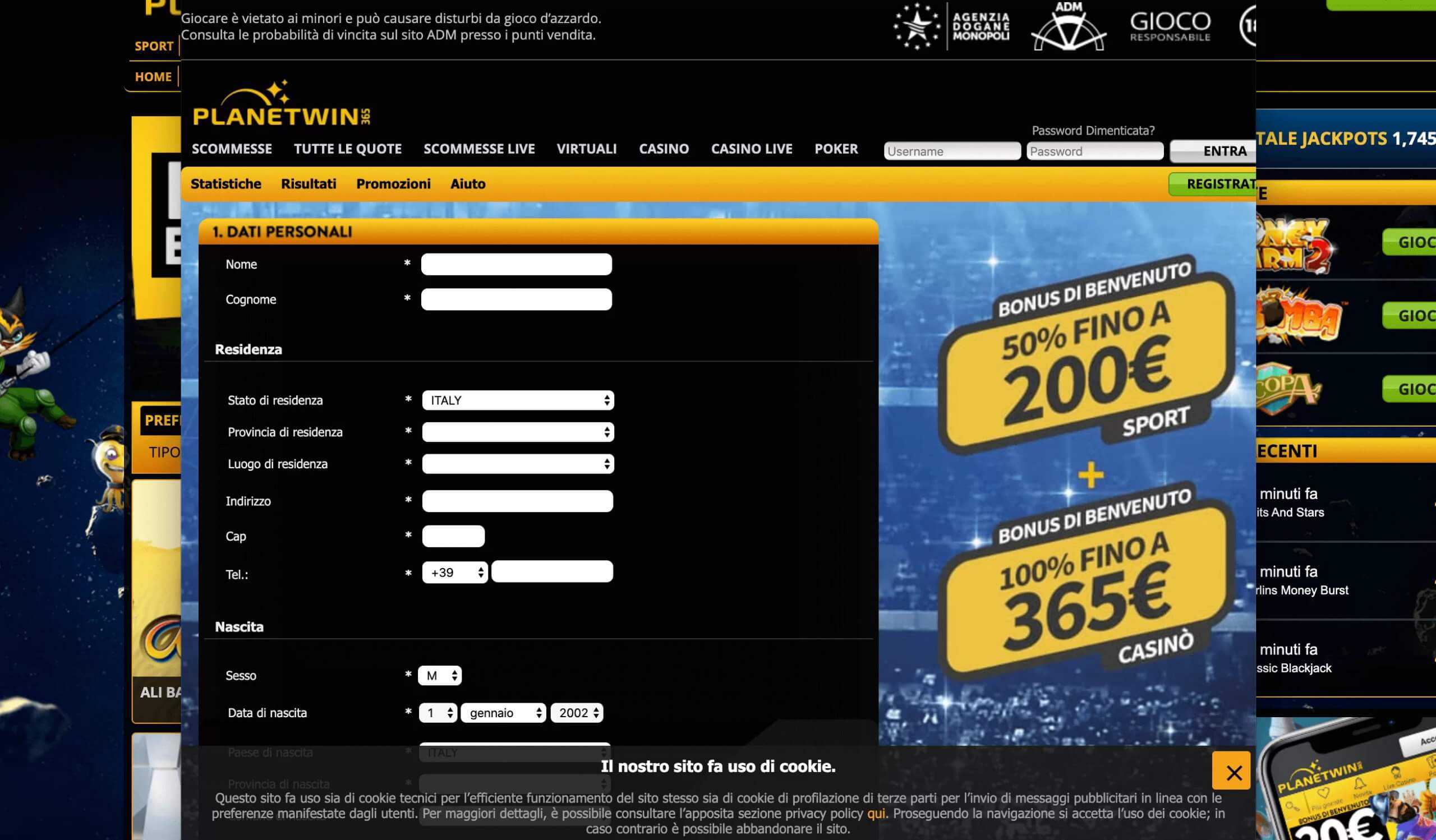Screen dimensions: 1436x840
Task: Click the ADM logo icon
Action: [1069, 26]
